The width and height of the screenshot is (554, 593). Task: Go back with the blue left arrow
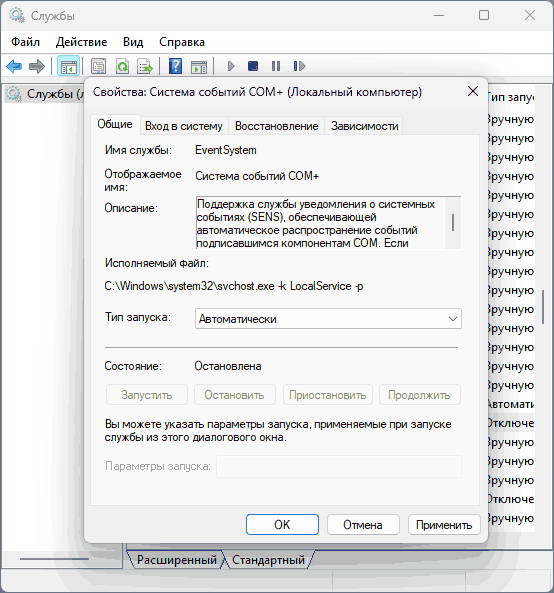(14, 67)
